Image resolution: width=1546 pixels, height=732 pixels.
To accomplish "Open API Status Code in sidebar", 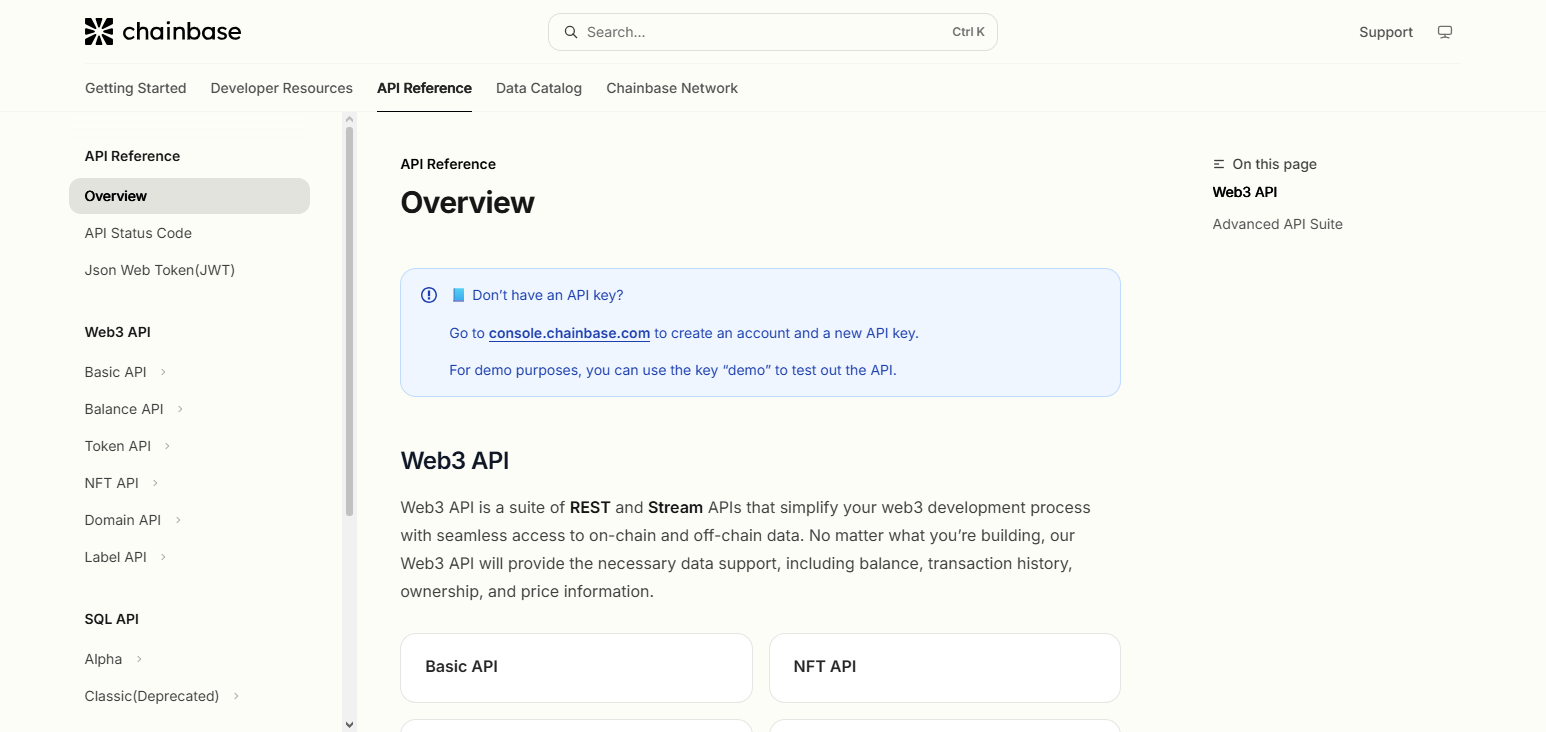I will click(x=138, y=233).
